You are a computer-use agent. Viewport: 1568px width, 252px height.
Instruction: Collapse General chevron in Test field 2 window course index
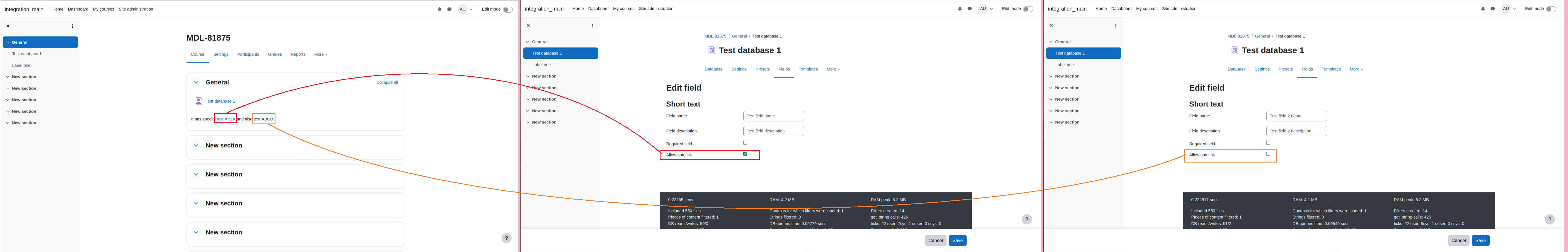(1051, 42)
